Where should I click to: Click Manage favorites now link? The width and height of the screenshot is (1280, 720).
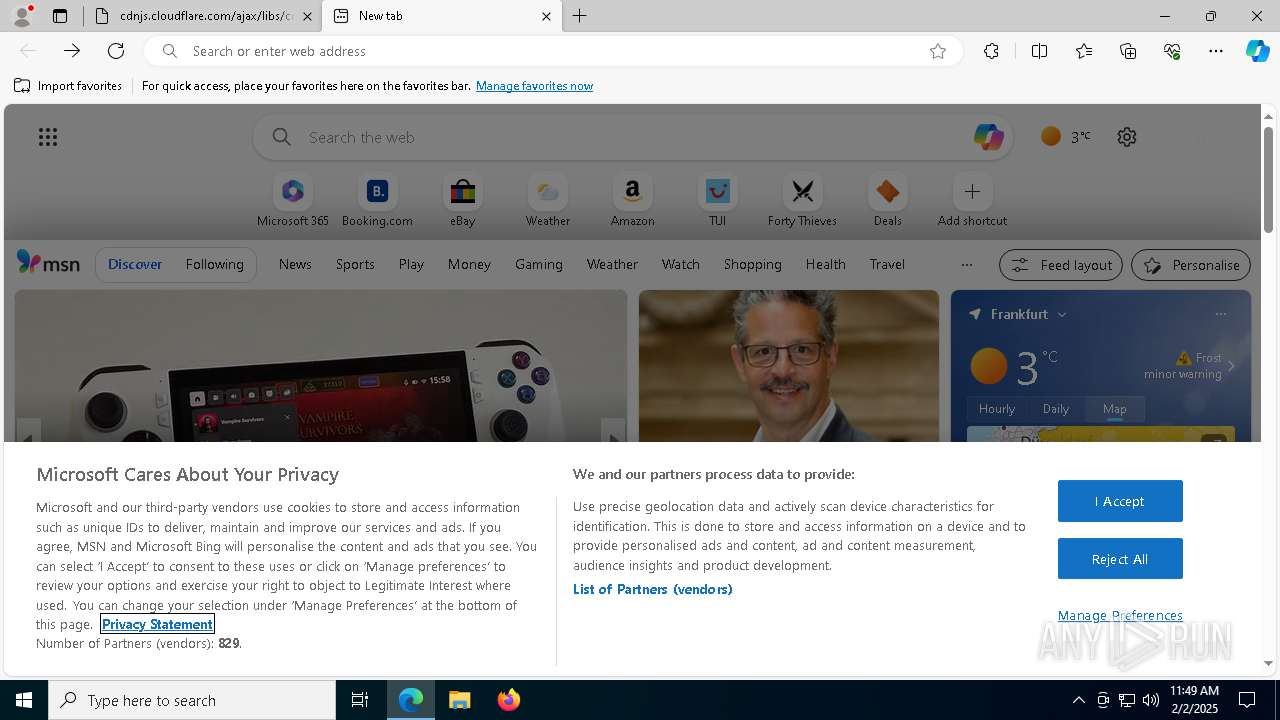534,86
